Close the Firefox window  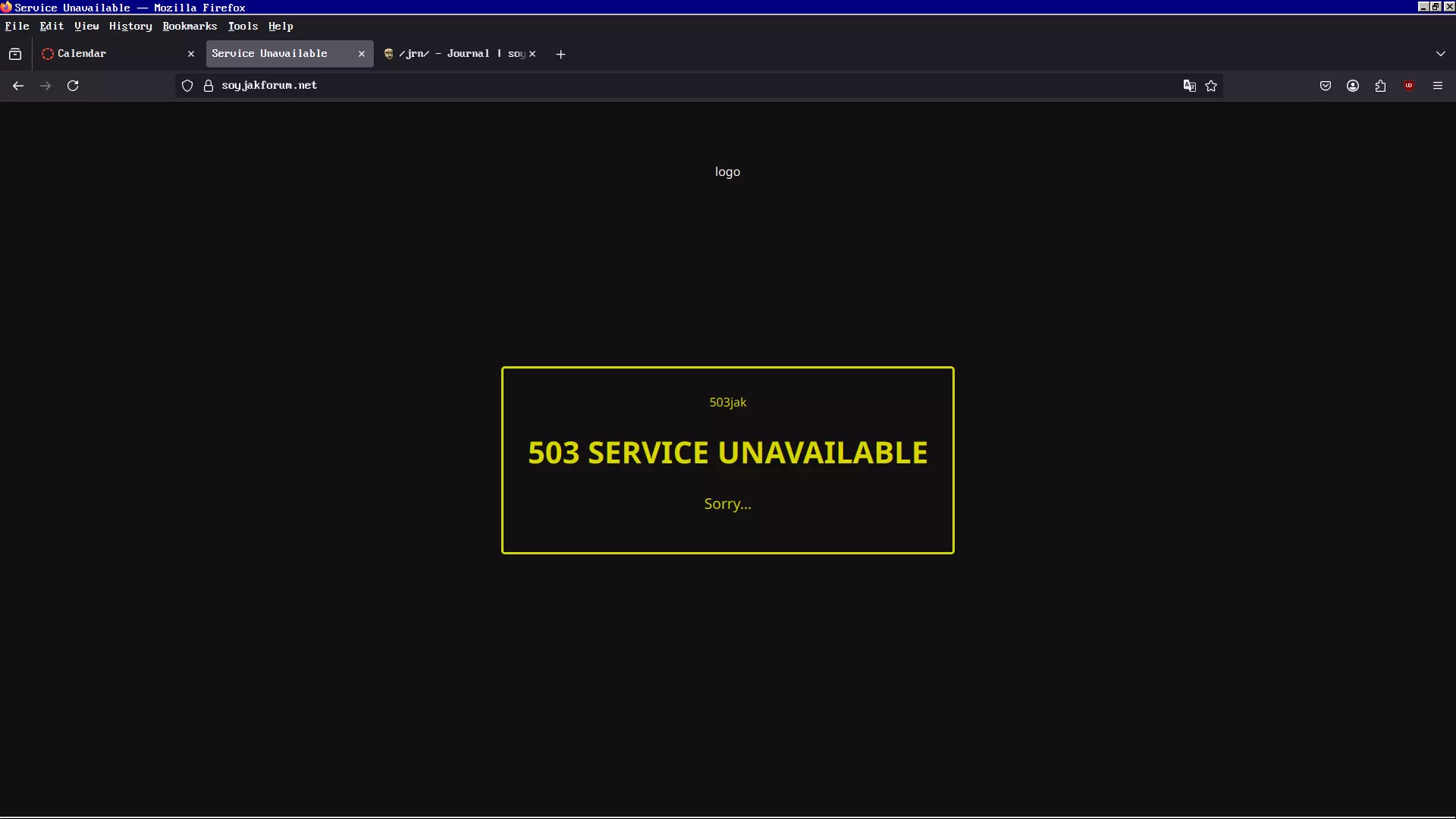1449,7
